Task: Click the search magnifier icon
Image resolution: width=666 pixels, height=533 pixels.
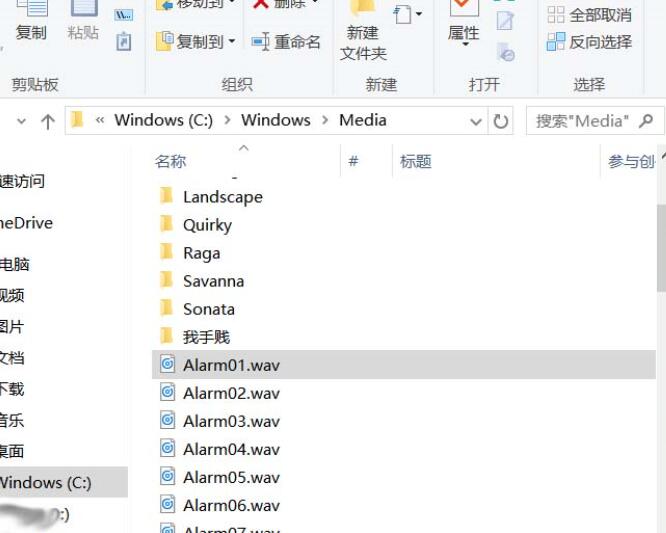Action: coord(646,121)
